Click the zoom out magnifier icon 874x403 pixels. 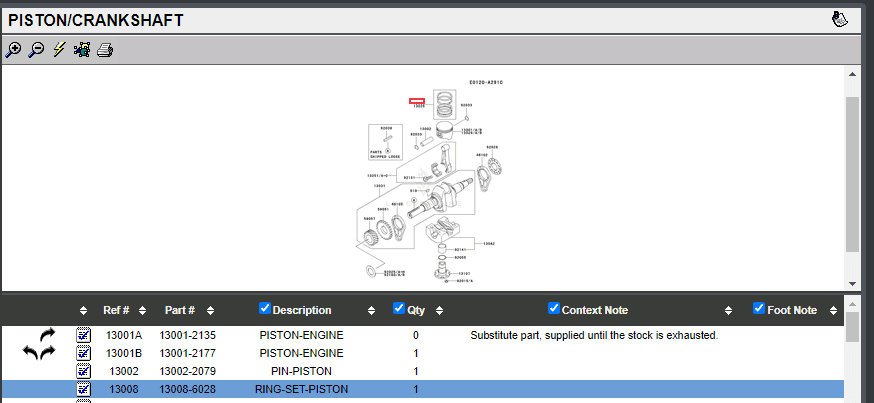click(36, 50)
